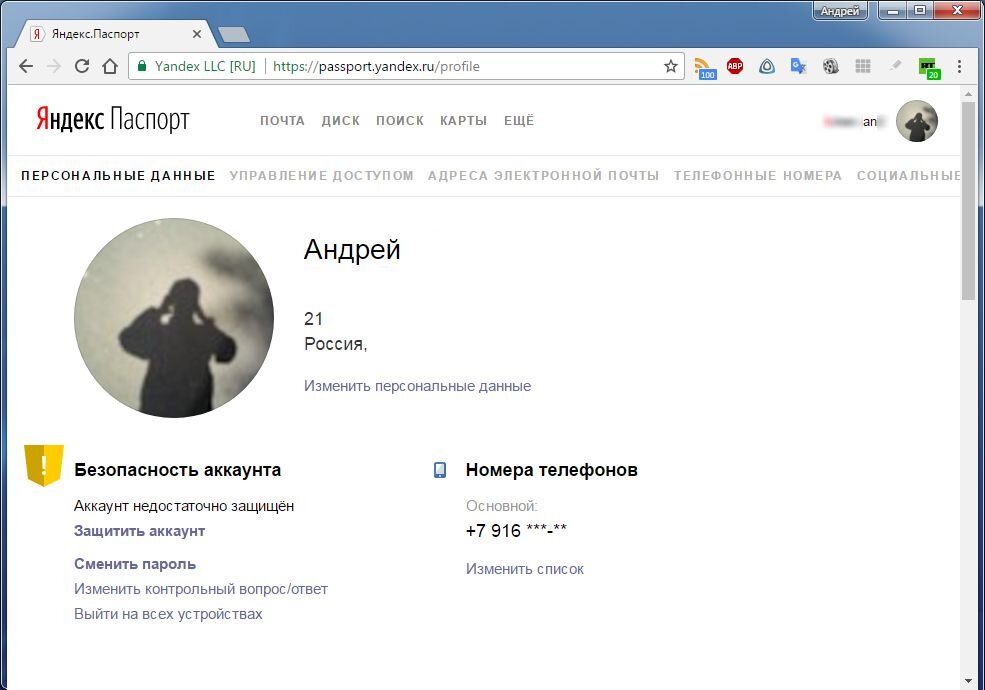The width and height of the screenshot is (985, 690).
Task: Click the Изменить персональные данные link
Action: [417, 386]
